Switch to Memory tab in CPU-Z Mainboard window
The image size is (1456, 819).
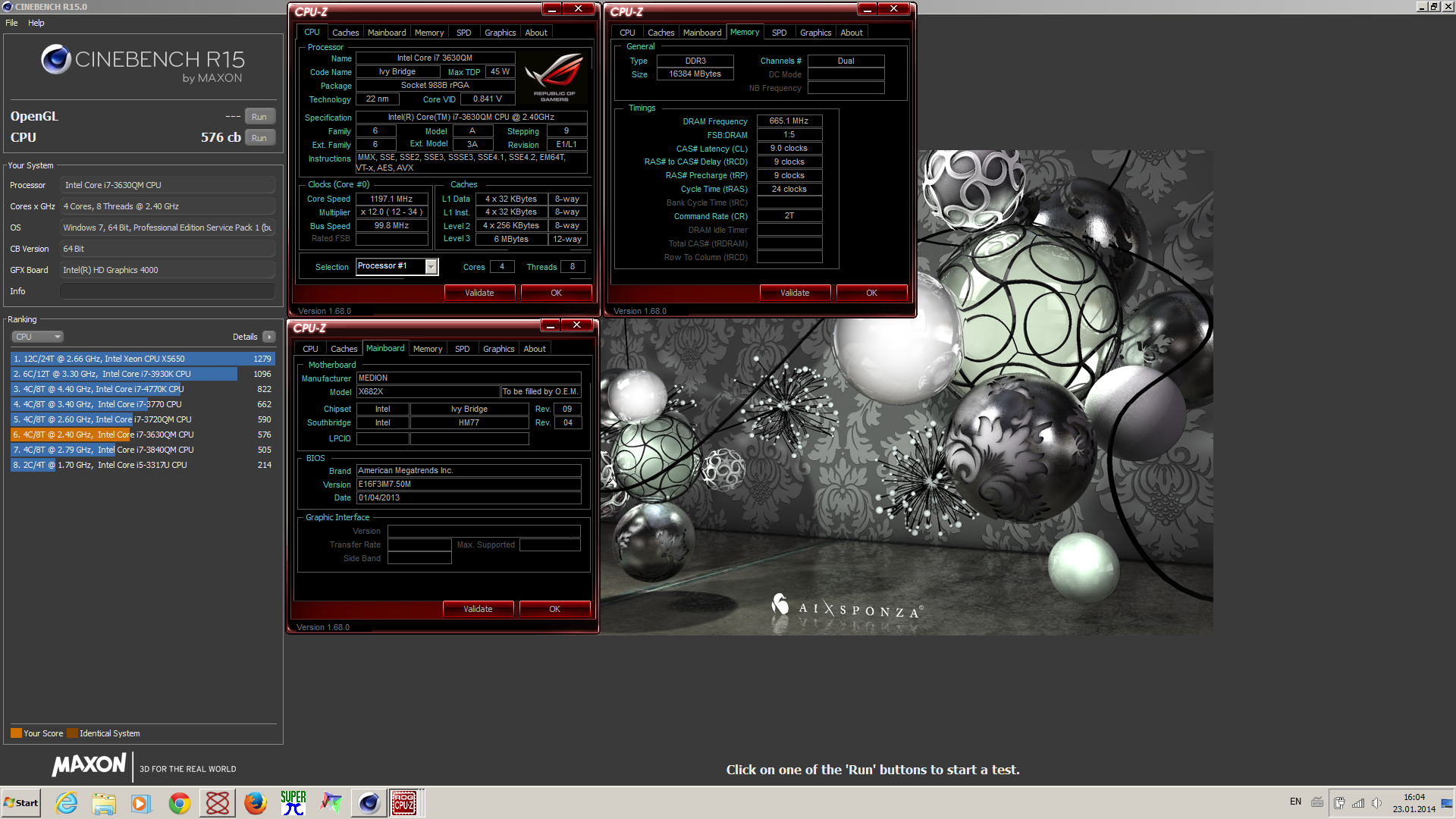[x=428, y=349]
